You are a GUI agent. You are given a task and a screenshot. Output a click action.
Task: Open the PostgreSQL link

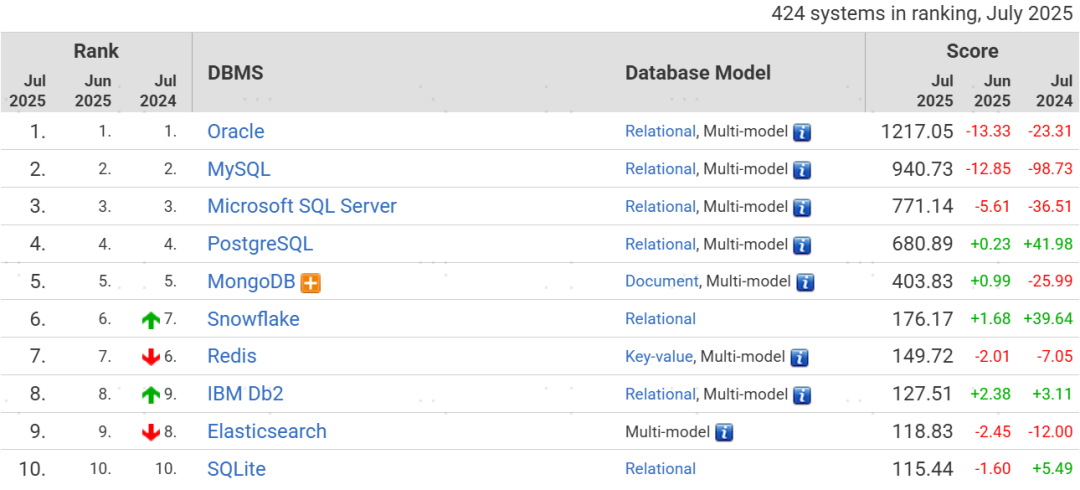tap(260, 244)
